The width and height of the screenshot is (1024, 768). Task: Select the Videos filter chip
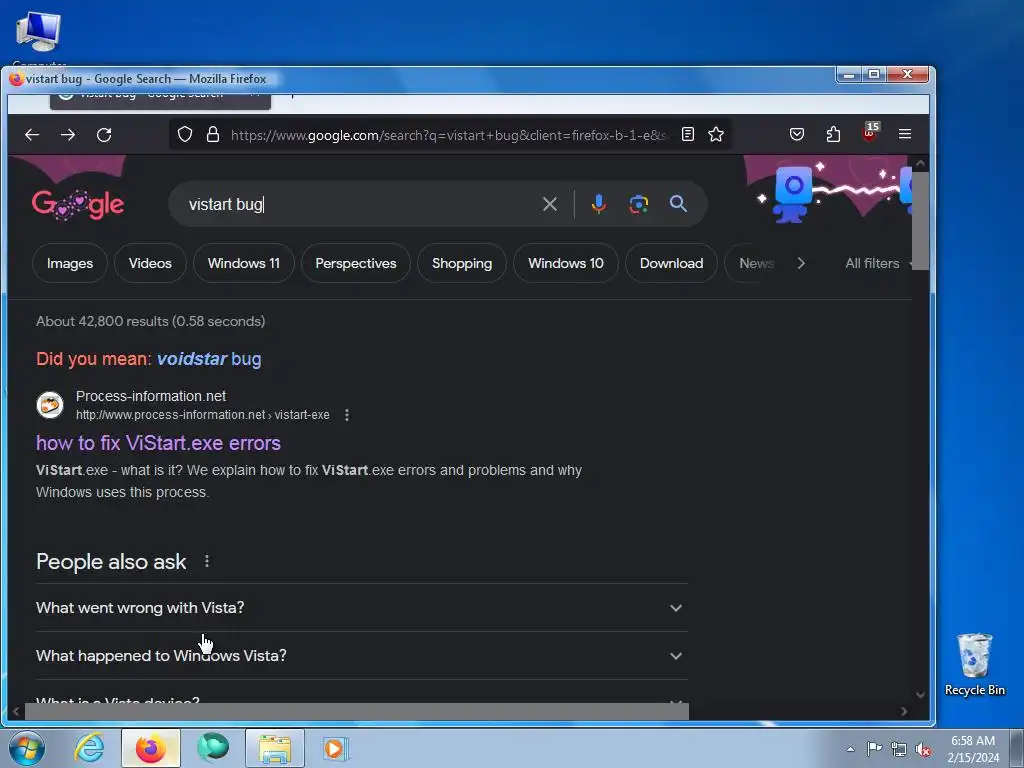click(x=150, y=263)
